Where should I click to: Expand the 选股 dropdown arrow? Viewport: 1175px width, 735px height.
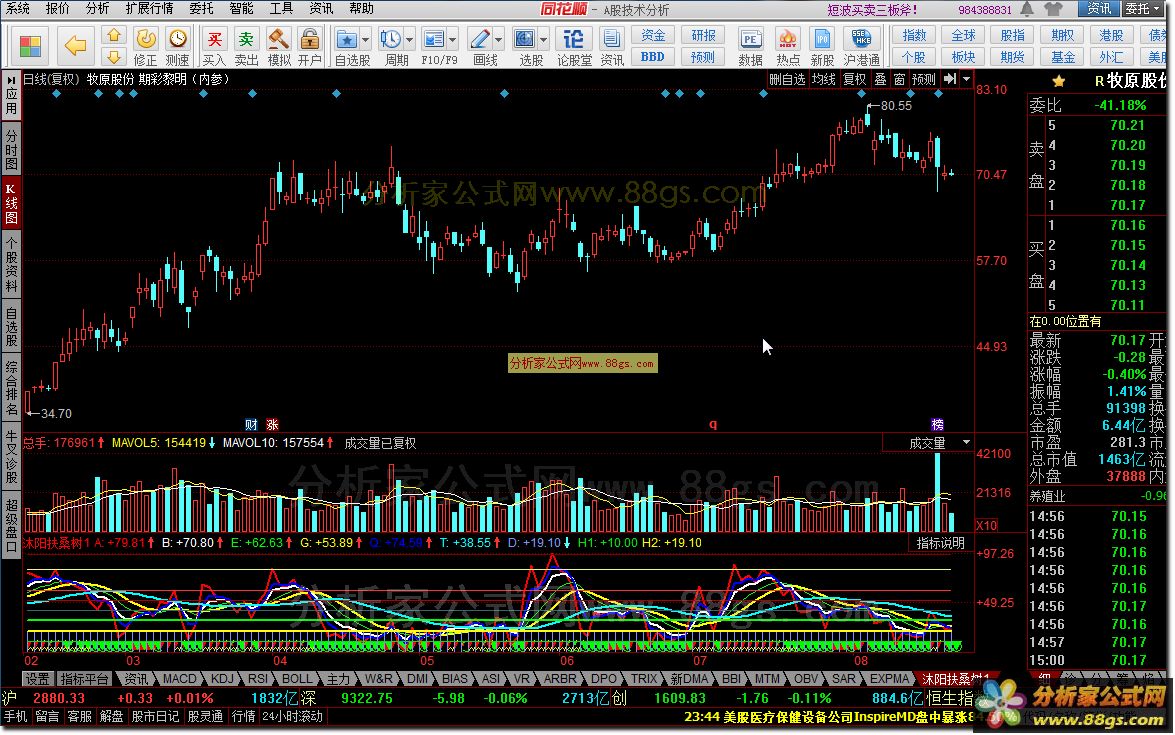[543, 39]
